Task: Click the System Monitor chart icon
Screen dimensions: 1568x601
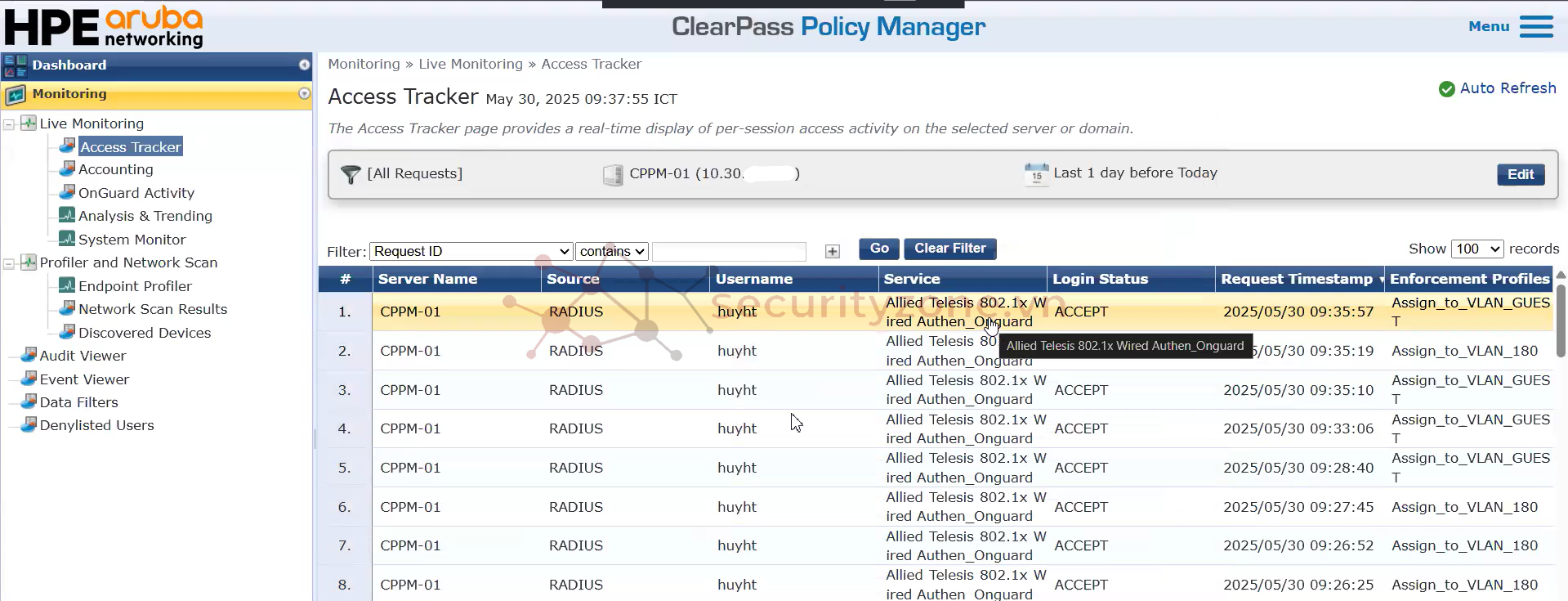Action: coord(67,239)
